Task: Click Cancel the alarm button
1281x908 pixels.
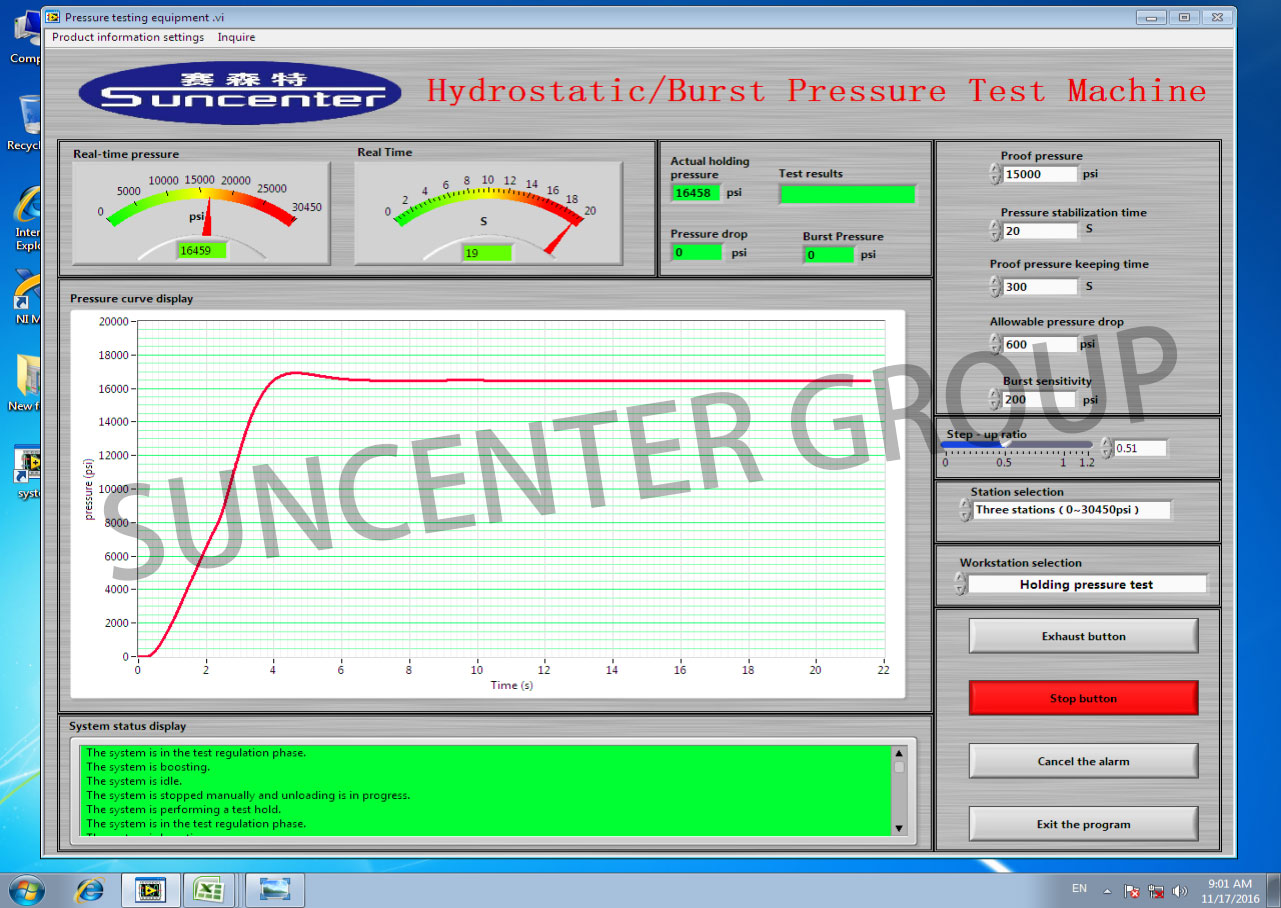Action: [1083, 761]
